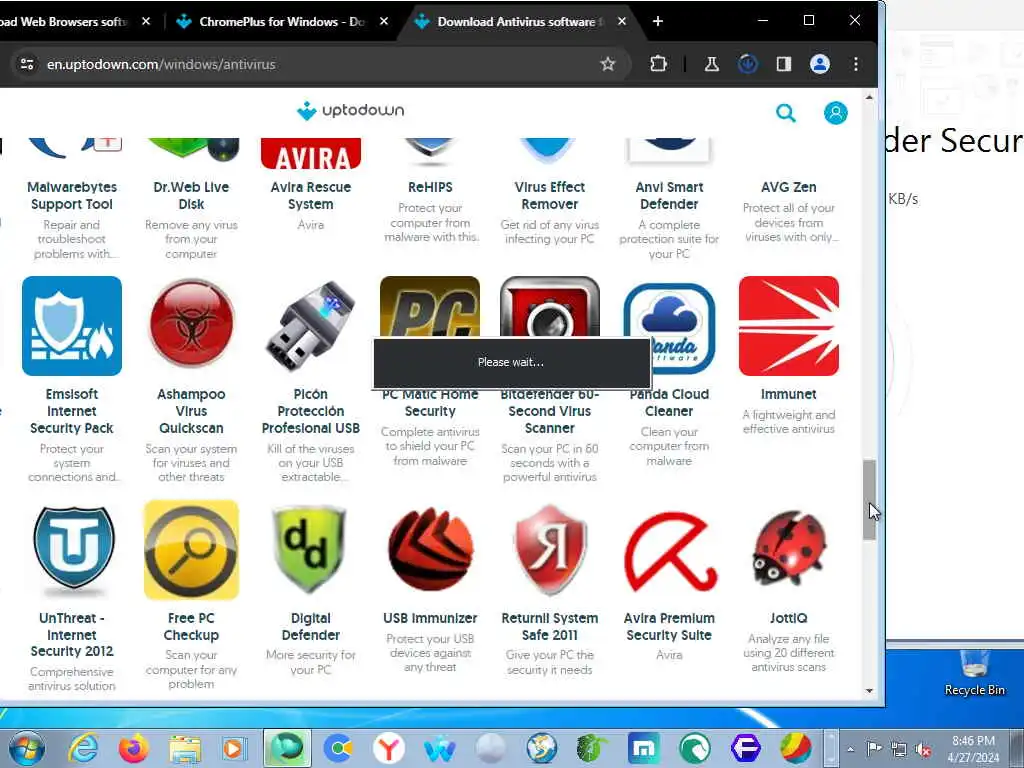The image size is (1024, 768).
Task: Open the Anvi Smart Defender link
Action: pos(669,195)
